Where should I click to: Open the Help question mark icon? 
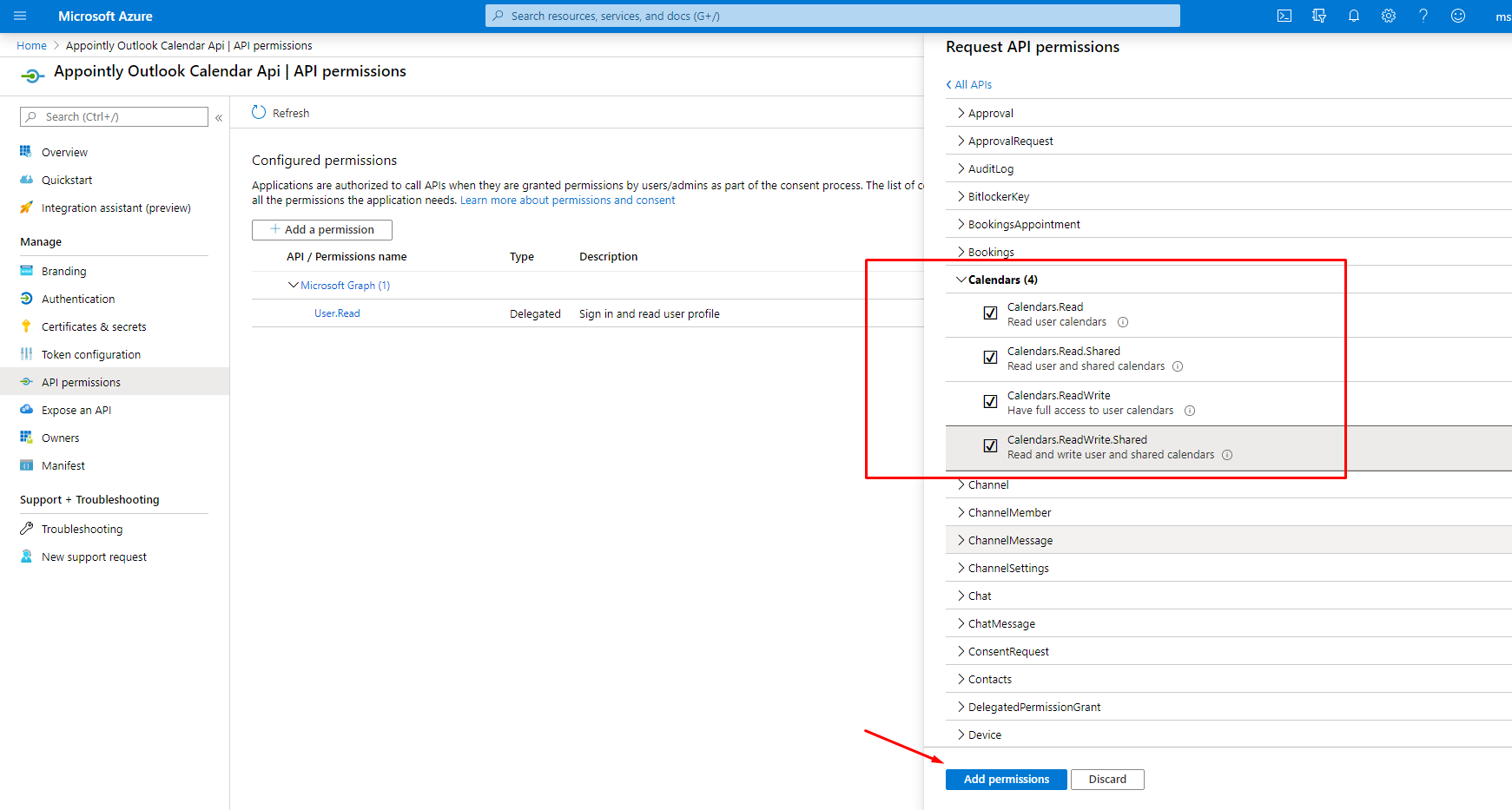point(1423,16)
